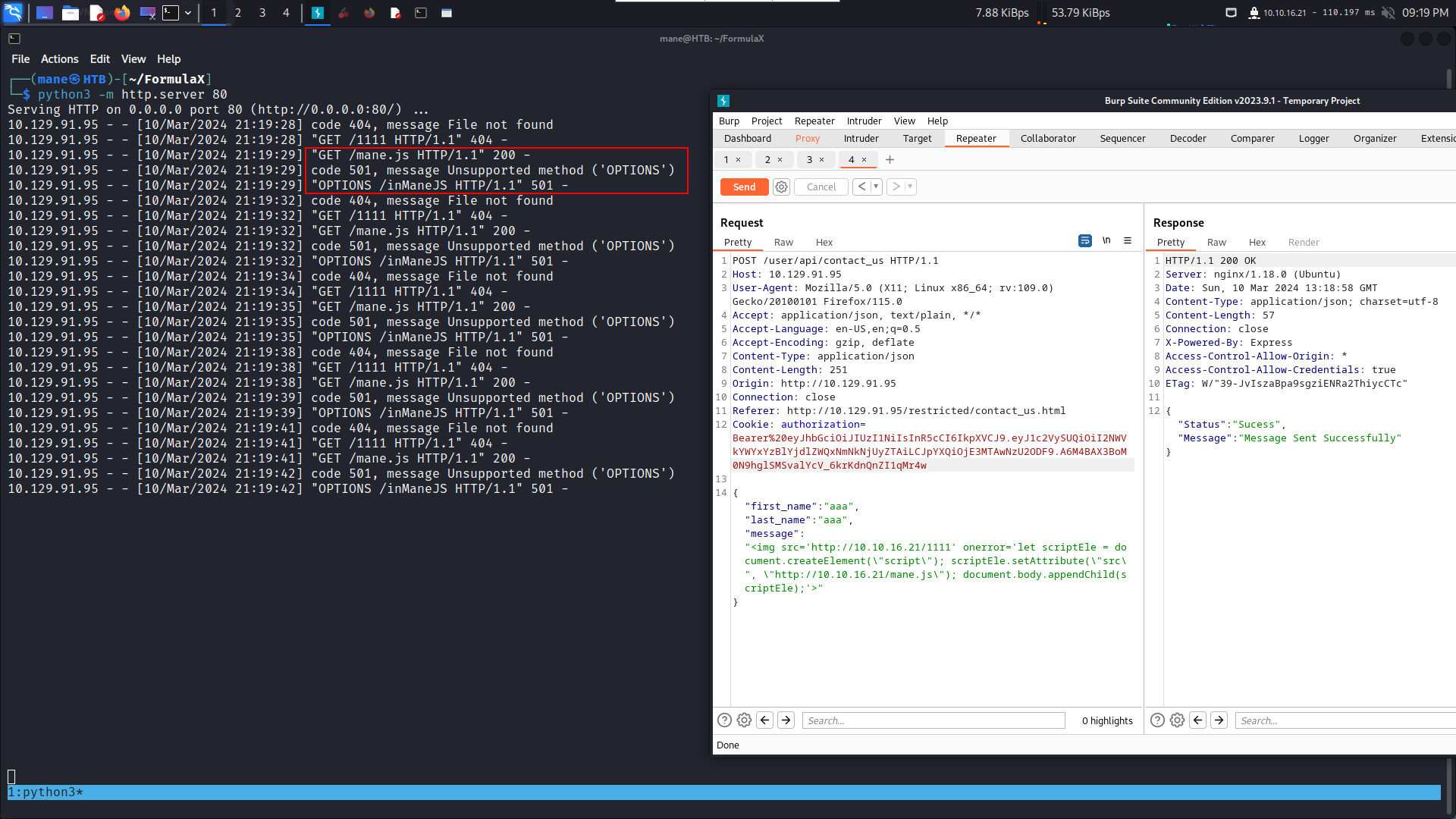Switch Request view to Raw

coord(783,242)
